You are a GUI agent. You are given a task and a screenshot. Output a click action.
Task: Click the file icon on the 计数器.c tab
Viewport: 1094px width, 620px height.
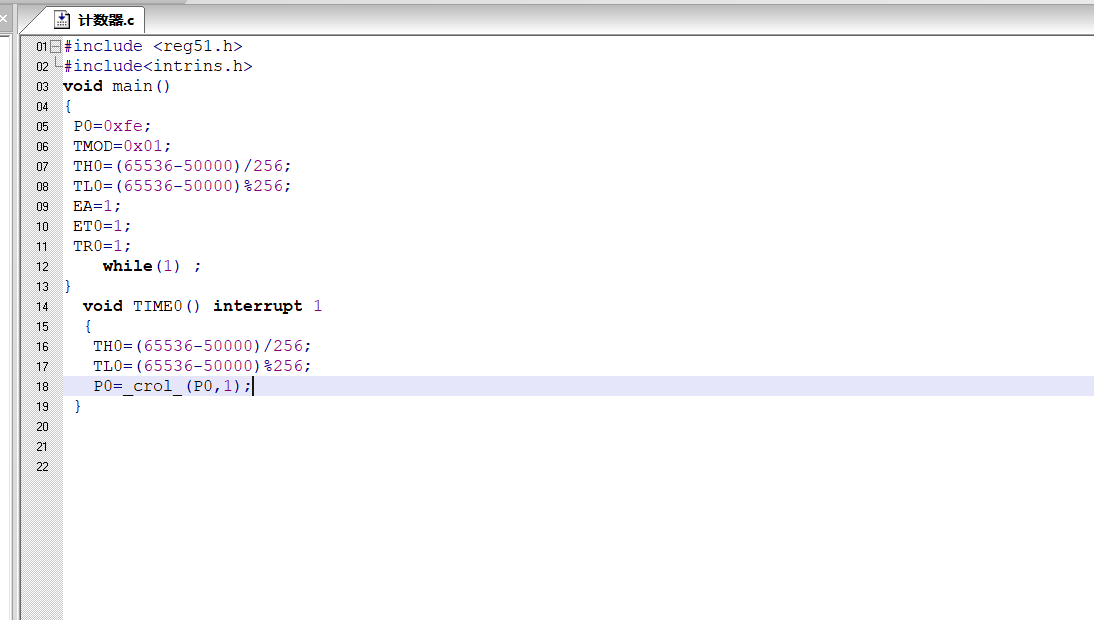pos(62,20)
